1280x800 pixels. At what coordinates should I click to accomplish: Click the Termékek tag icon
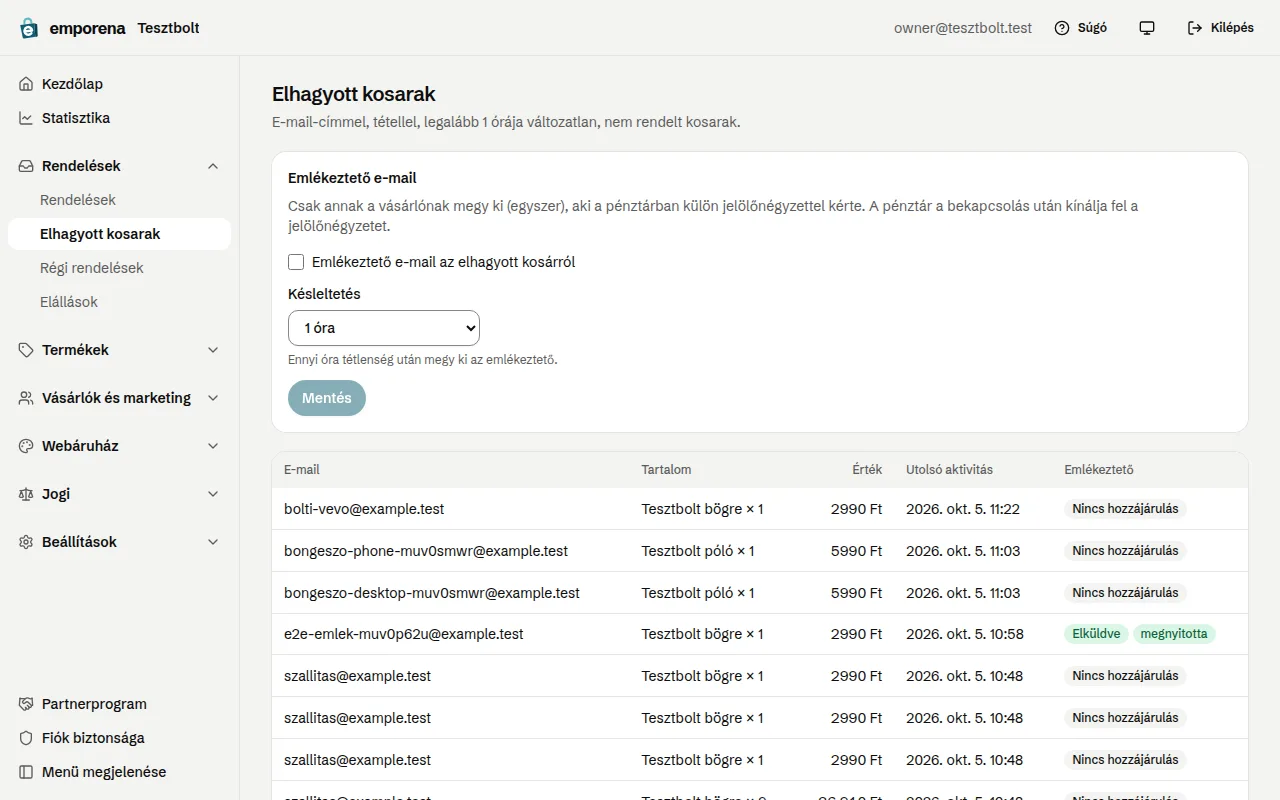tap(26, 350)
